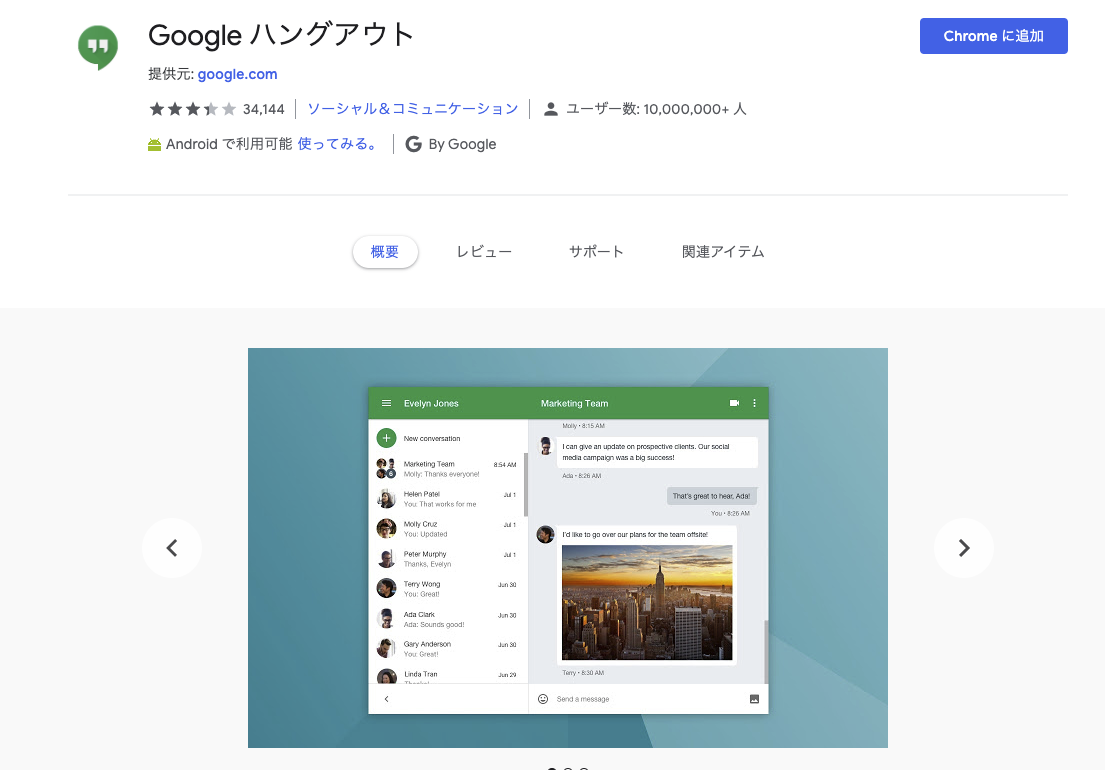Click Molly Cruz avatar in conversation list
This screenshot has width=1105, height=770.
[386, 528]
